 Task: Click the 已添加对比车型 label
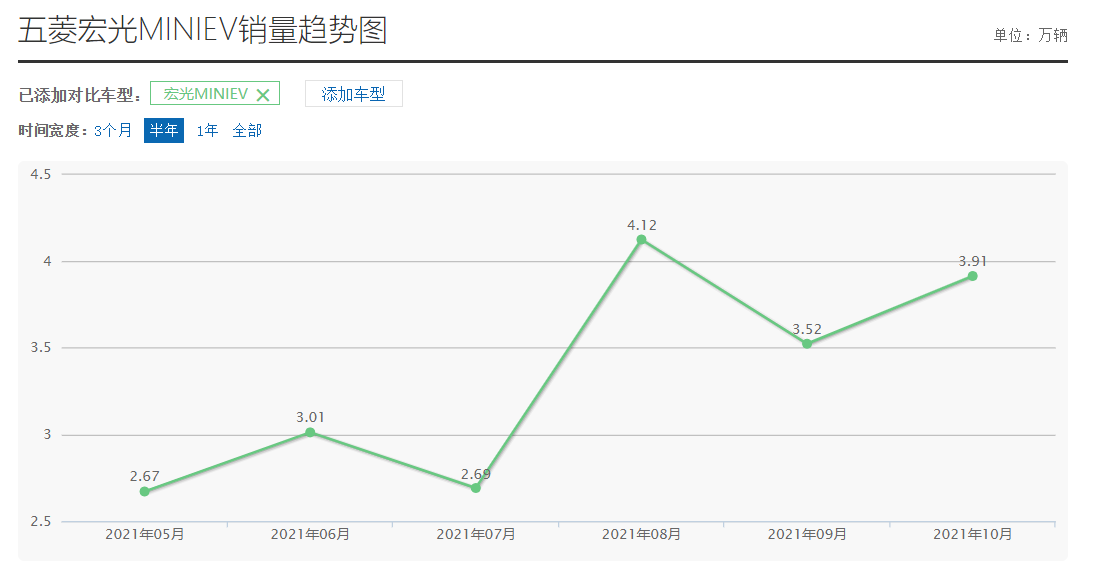[x=79, y=95]
